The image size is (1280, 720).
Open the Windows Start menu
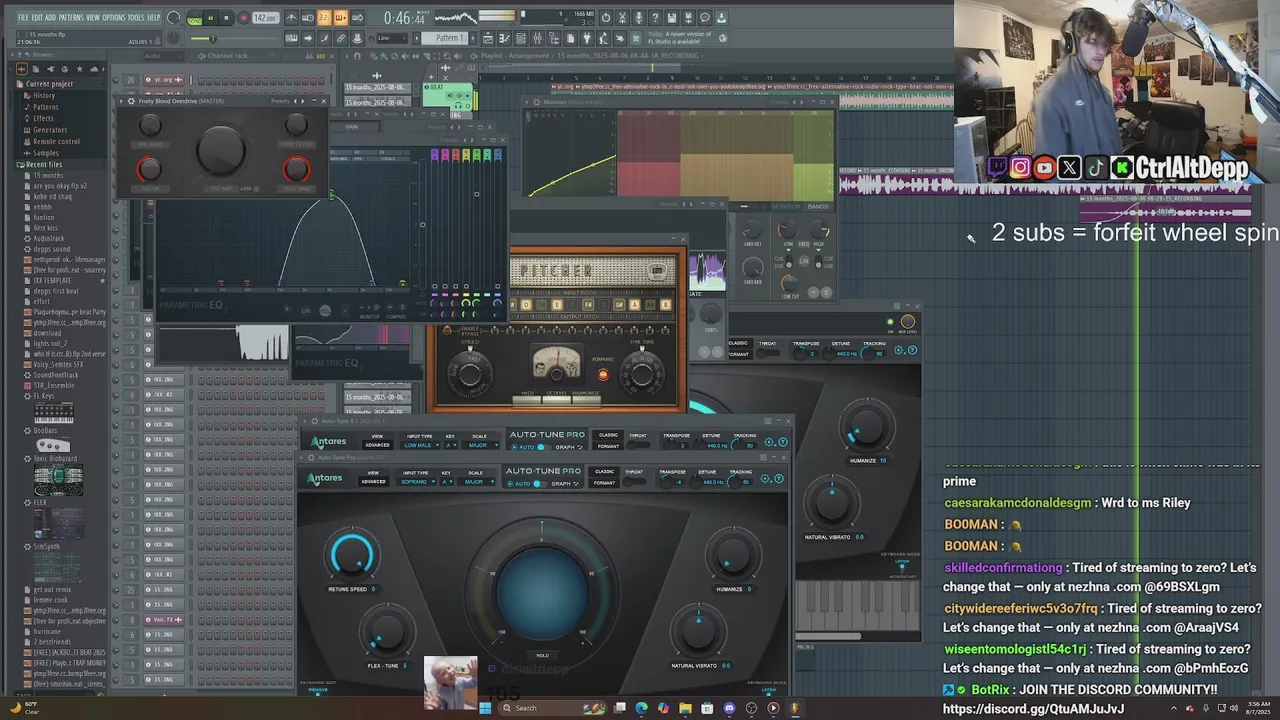(485, 708)
